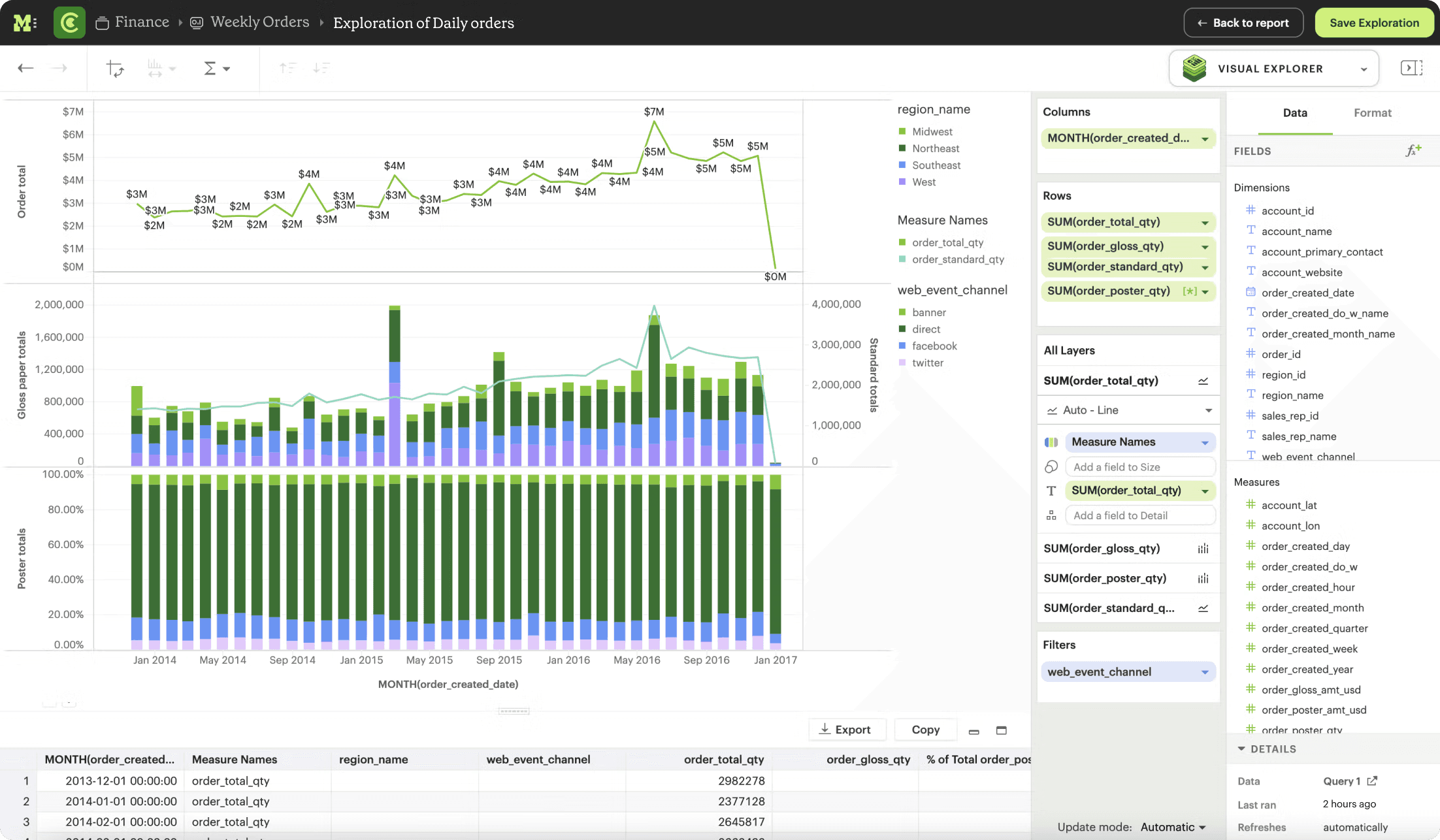Image resolution: width=1440 pixels, height=840 pixels.
Task: Click the bar chart icon beside SUM(order_gloss_qty)
Action: click(x=1204, y=548)
